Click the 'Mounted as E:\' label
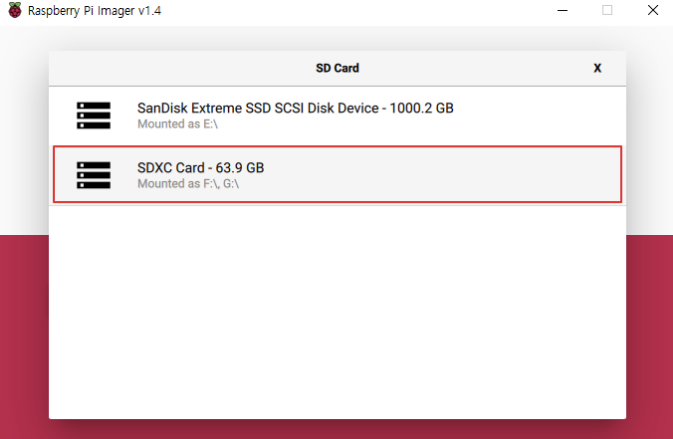This screenshot has width=673, height=439. click(x=178, y=124)
